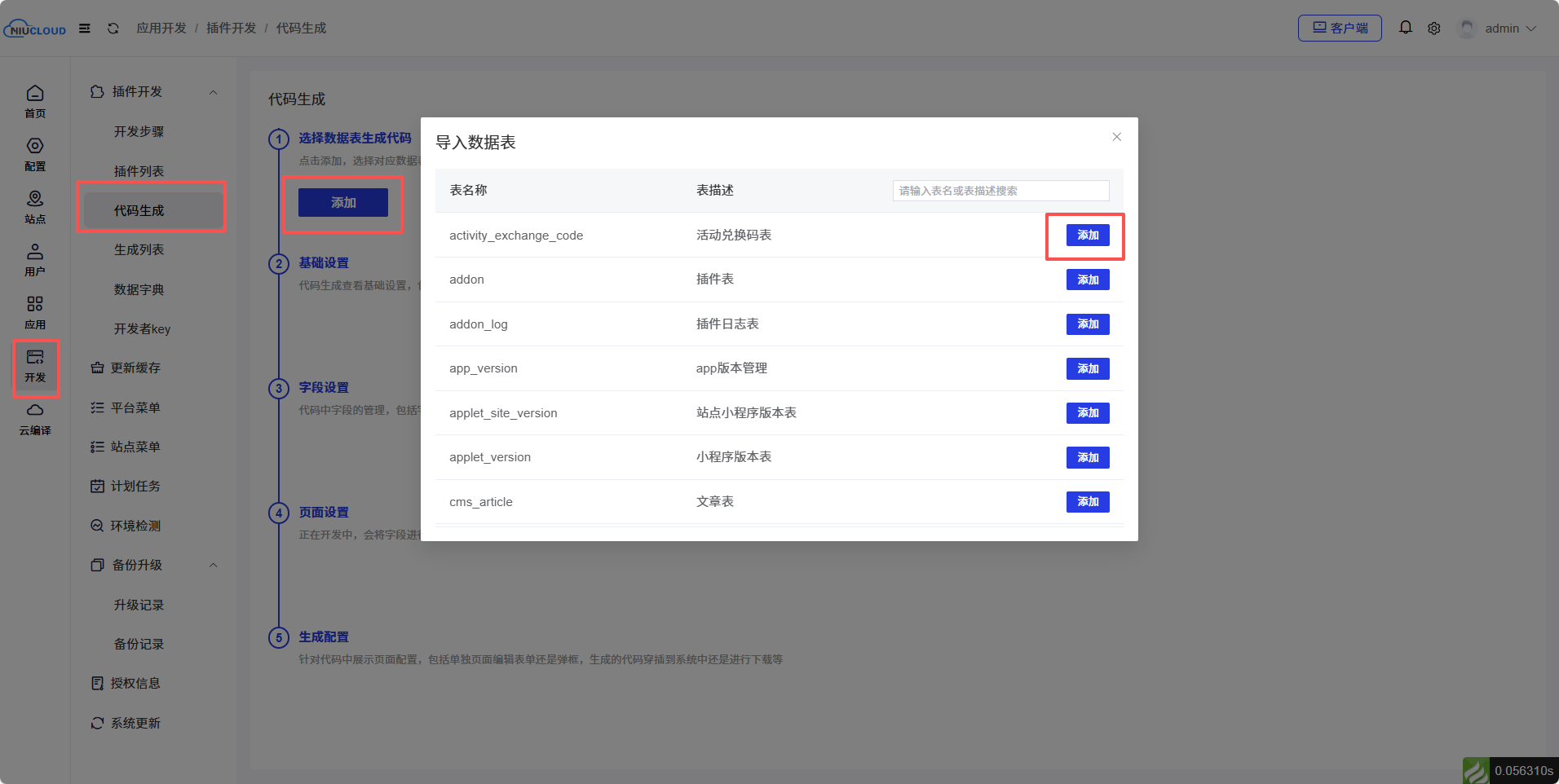This screenshot has height=784, width=1559.
Task: Open 数据字典 menu item
Action: pos(139,290)
